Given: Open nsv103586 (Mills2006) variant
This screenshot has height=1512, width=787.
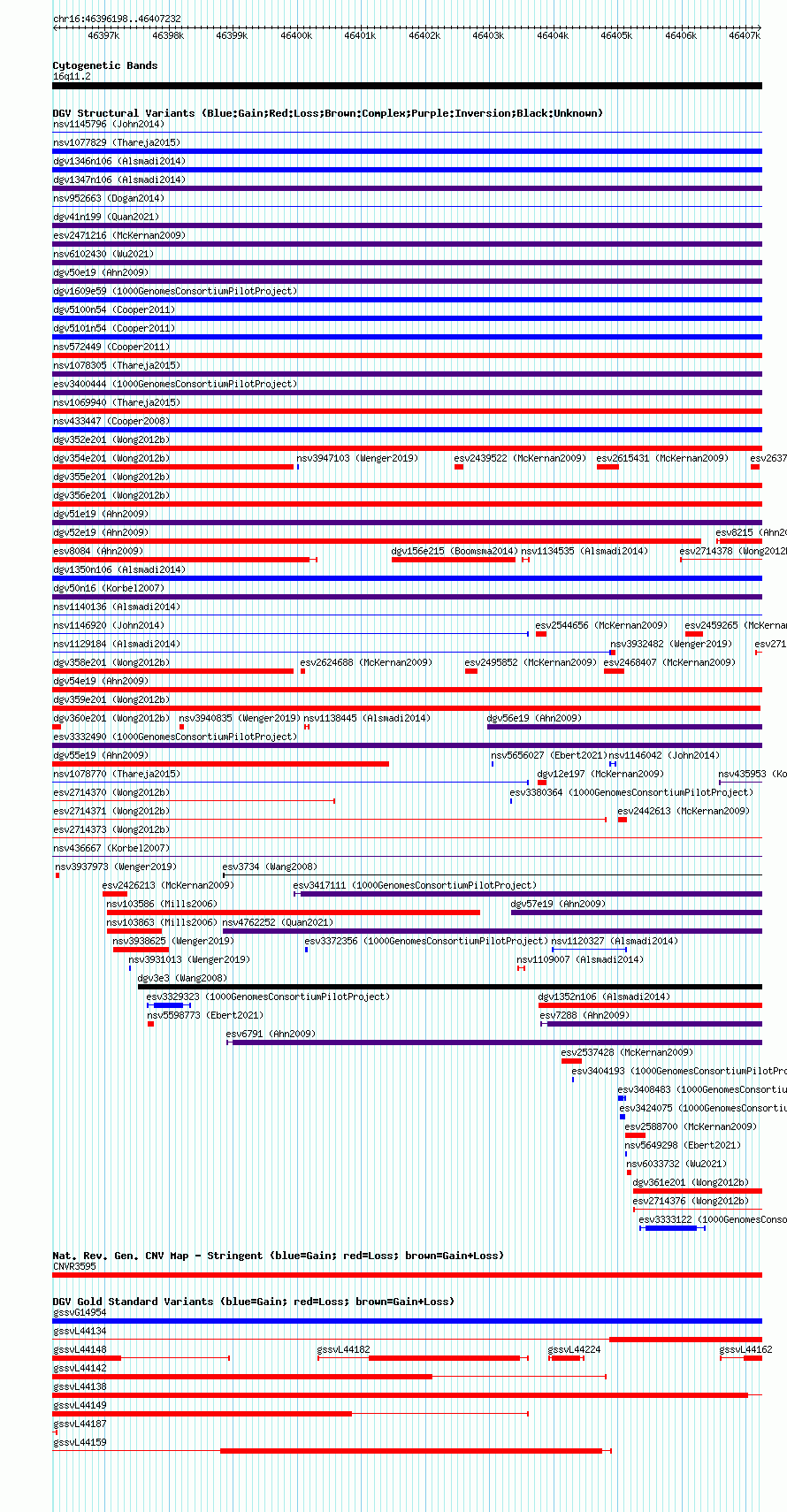Looking at the screenshot, I should click(x=162, y=904).
